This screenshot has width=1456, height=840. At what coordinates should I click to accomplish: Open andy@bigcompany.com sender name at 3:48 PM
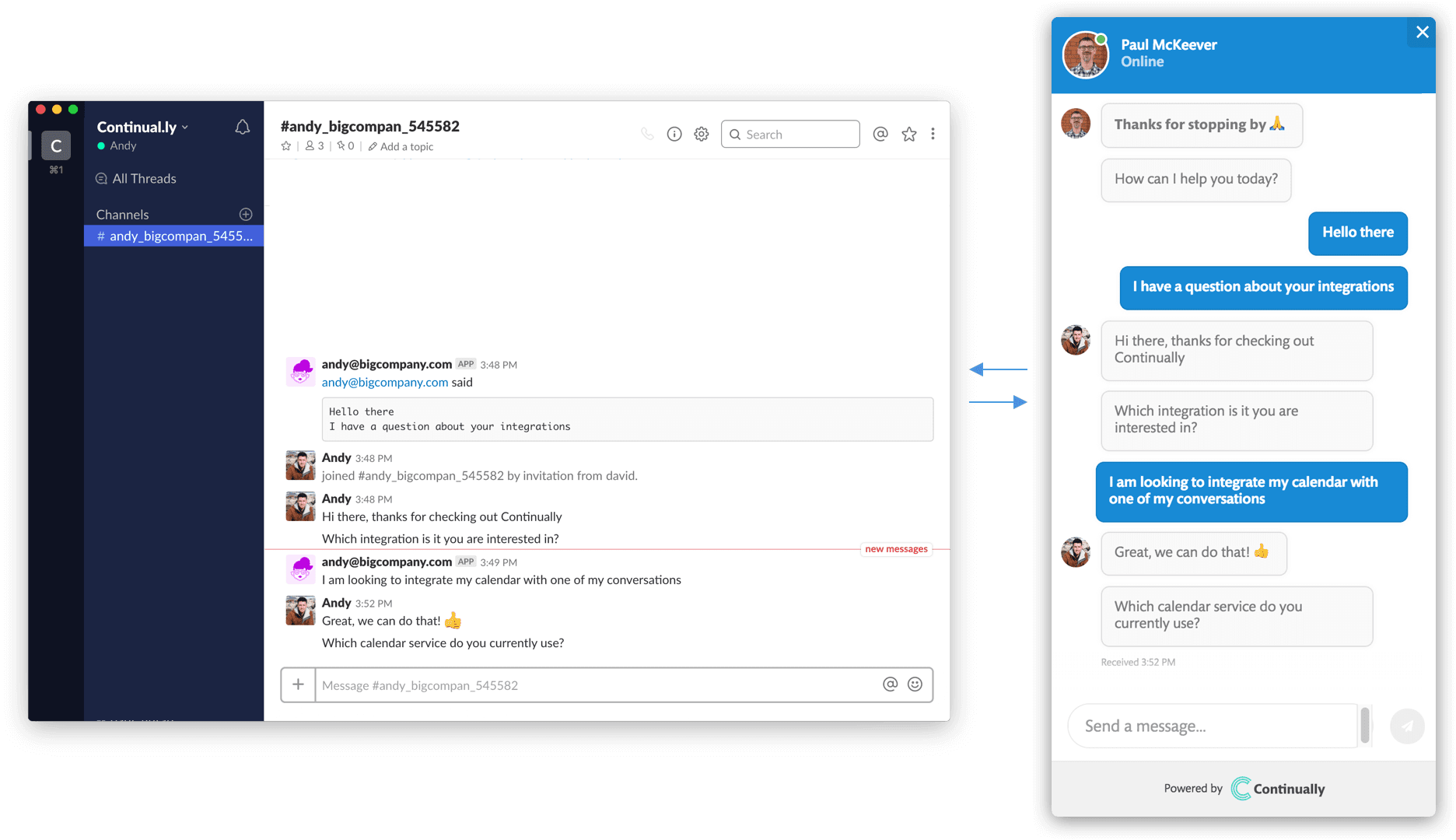[387, 364]
